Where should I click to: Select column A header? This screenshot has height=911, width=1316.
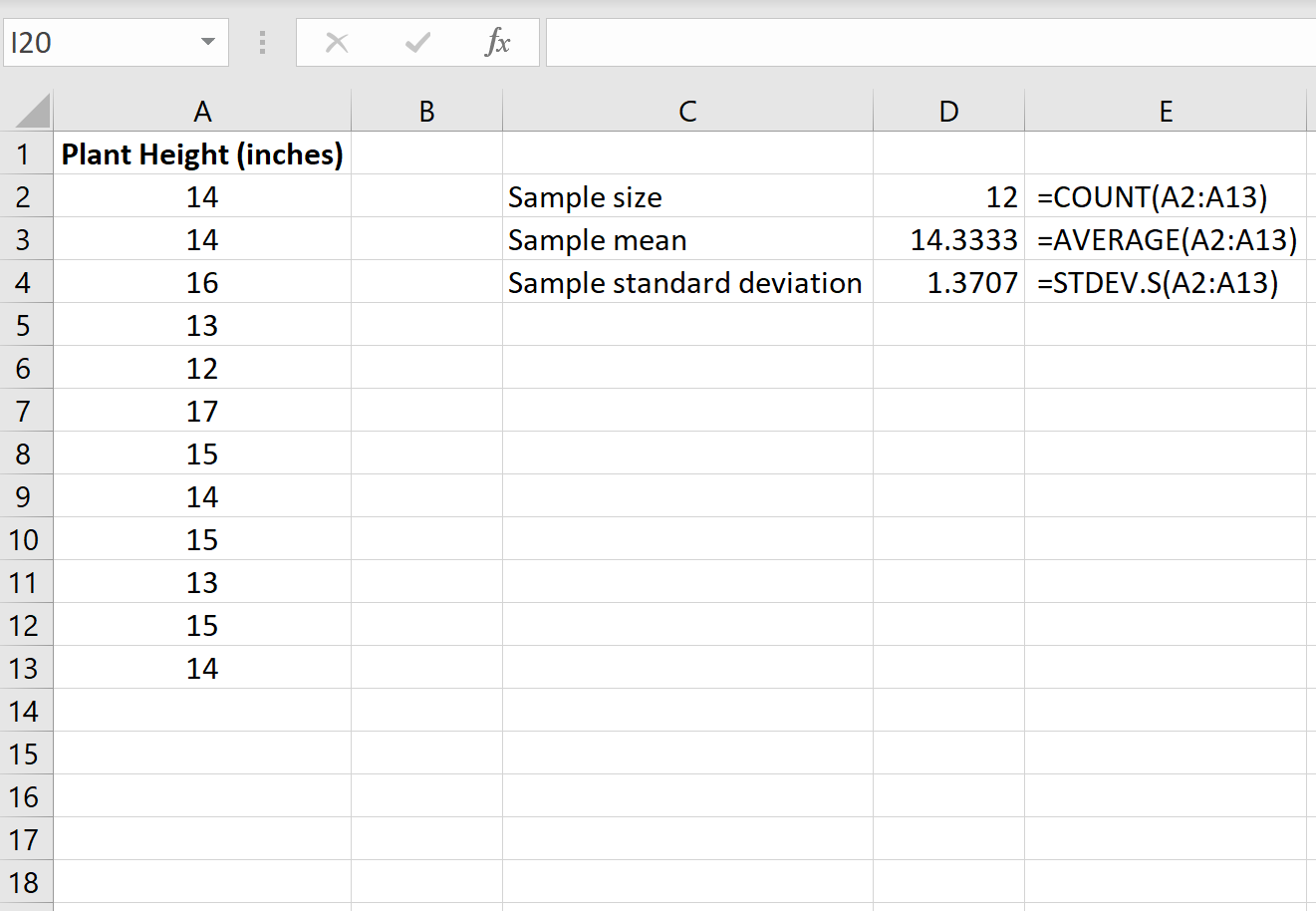click(x=202, y=111)
